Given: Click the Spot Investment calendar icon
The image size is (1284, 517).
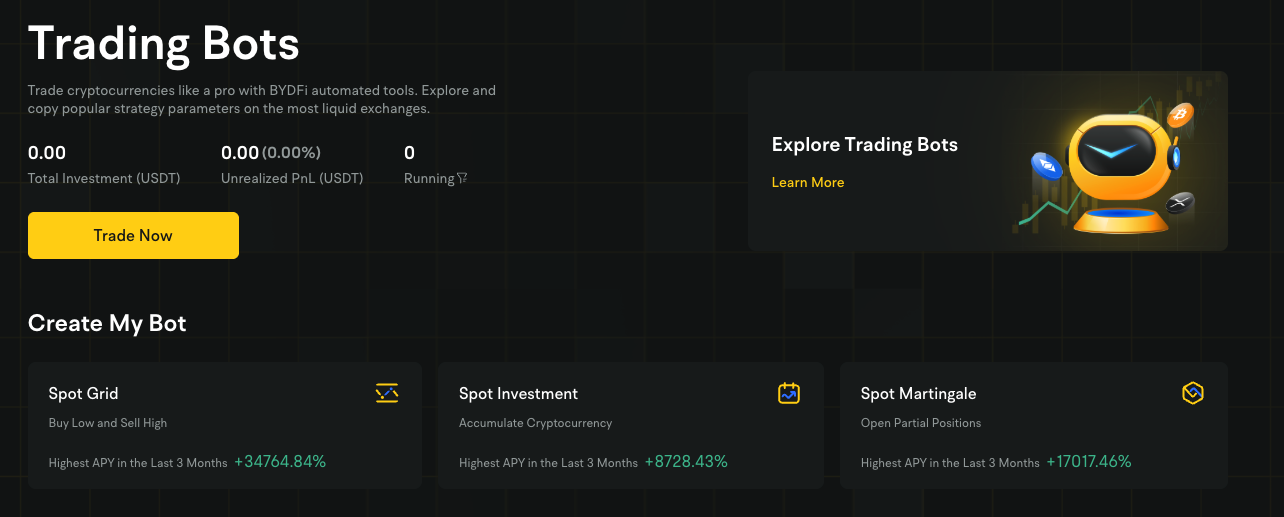Looking at the screenshot, I should click(x=789, y=393).
